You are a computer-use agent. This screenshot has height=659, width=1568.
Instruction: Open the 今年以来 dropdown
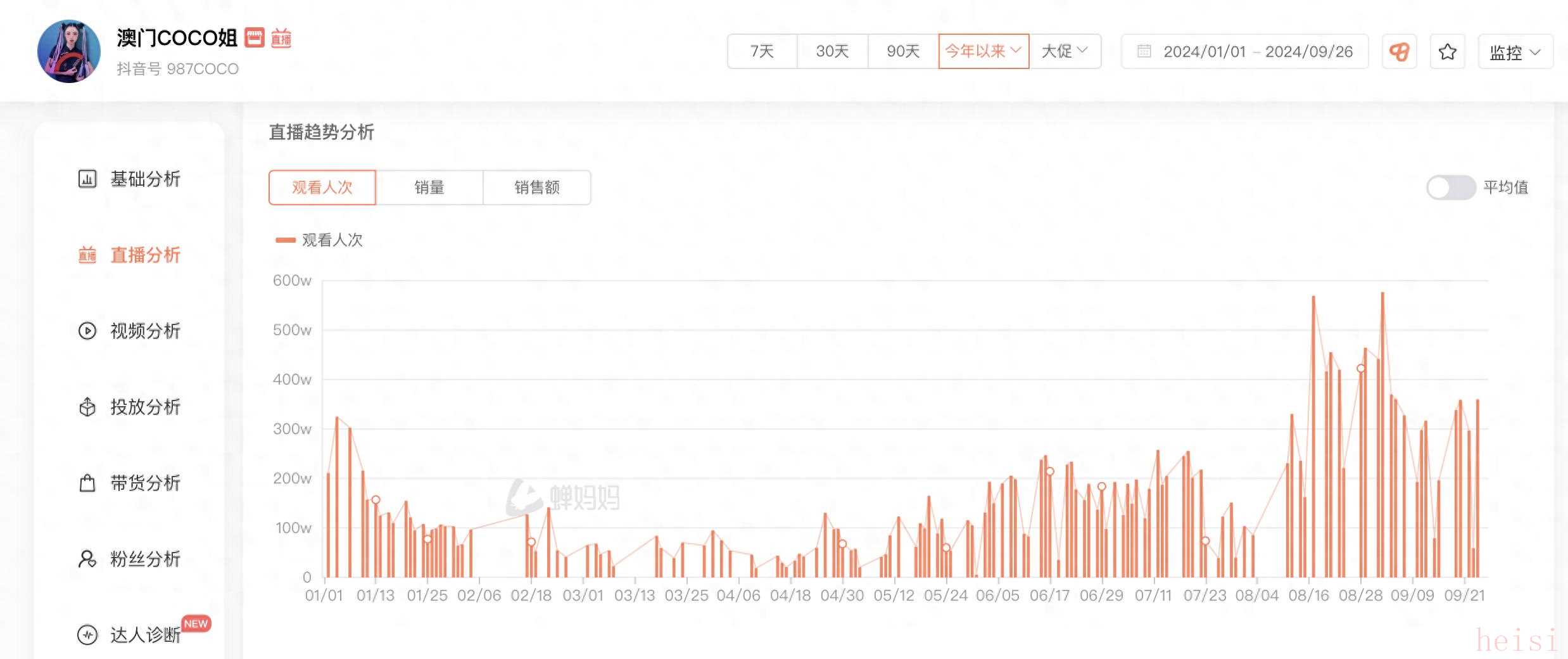(983, 51)
